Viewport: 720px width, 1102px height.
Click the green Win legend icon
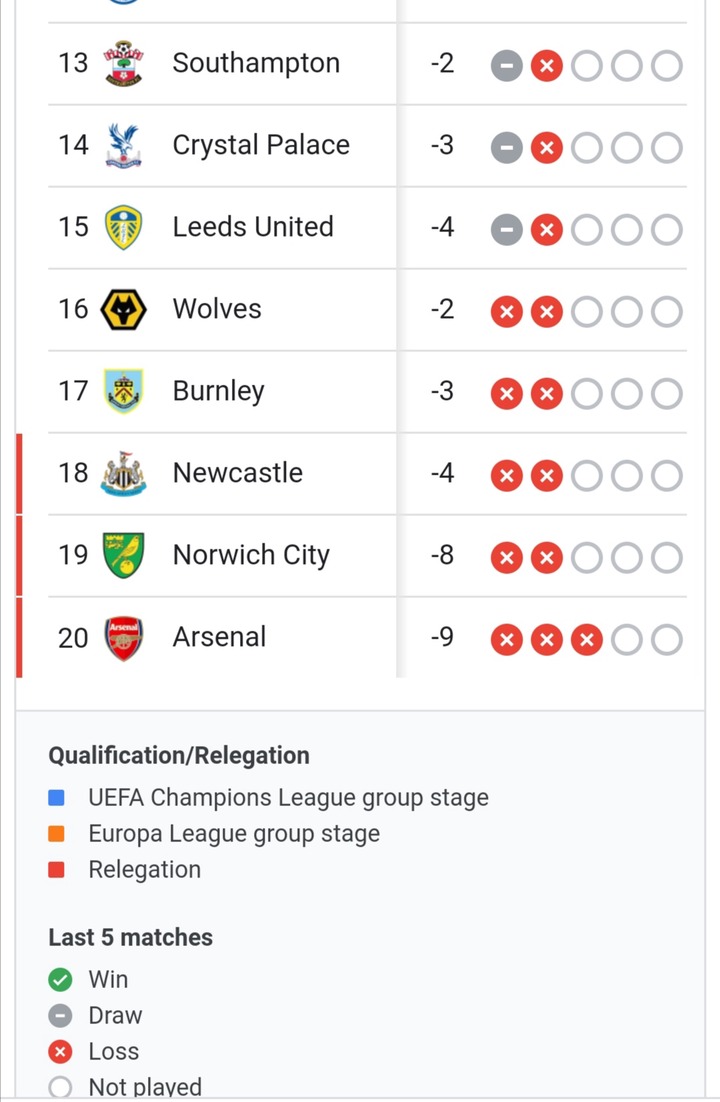tap(60, 979)
